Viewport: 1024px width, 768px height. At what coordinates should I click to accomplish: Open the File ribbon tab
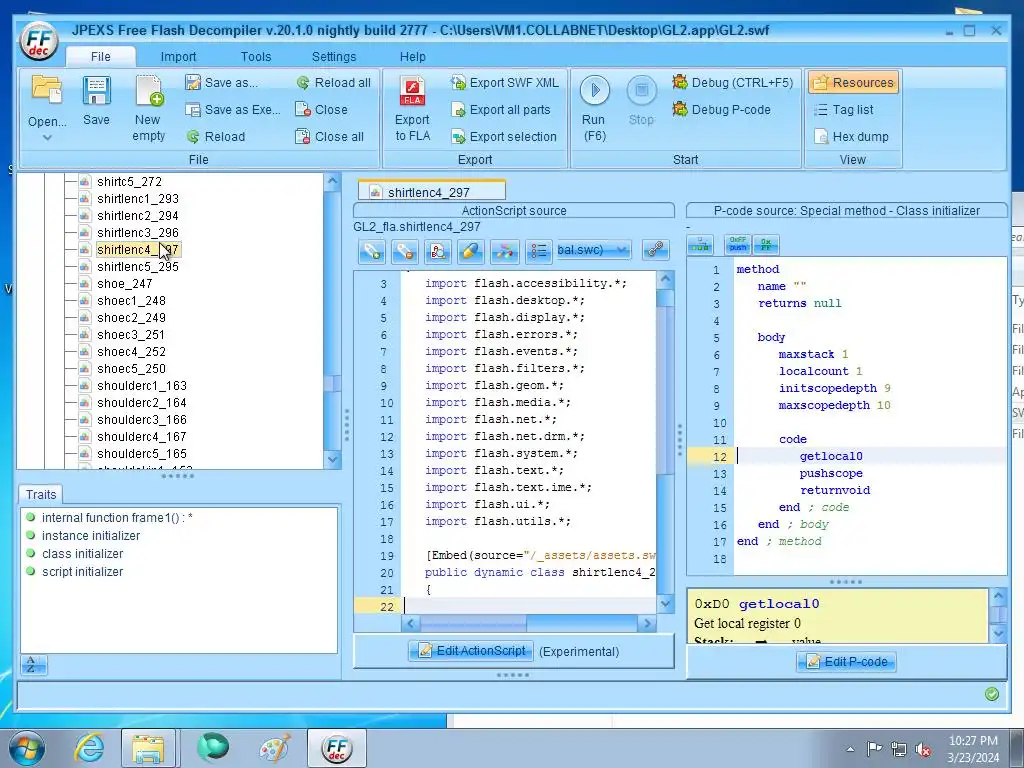pos(101,56)
